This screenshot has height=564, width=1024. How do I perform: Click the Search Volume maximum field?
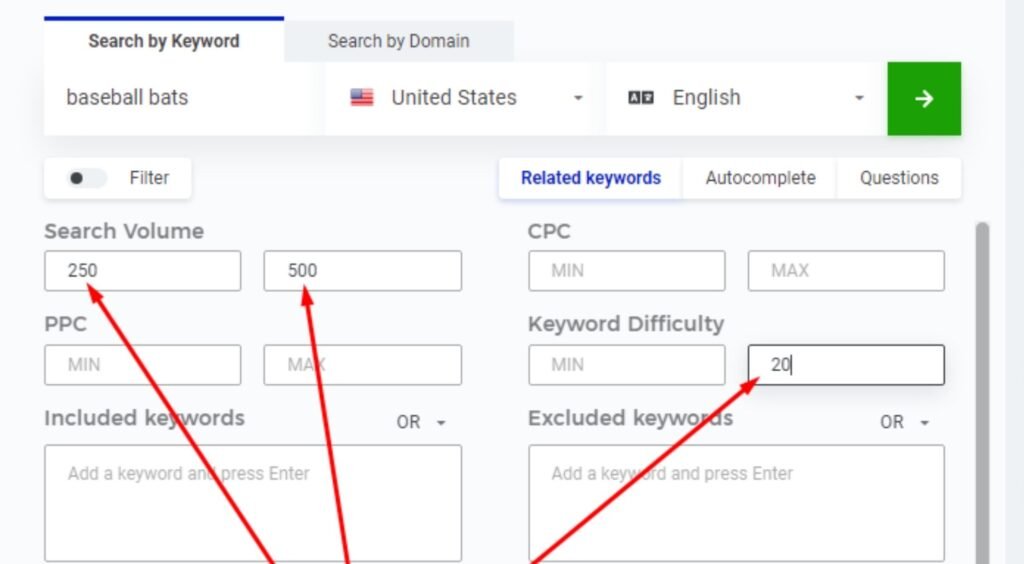[x=362, y=271]
